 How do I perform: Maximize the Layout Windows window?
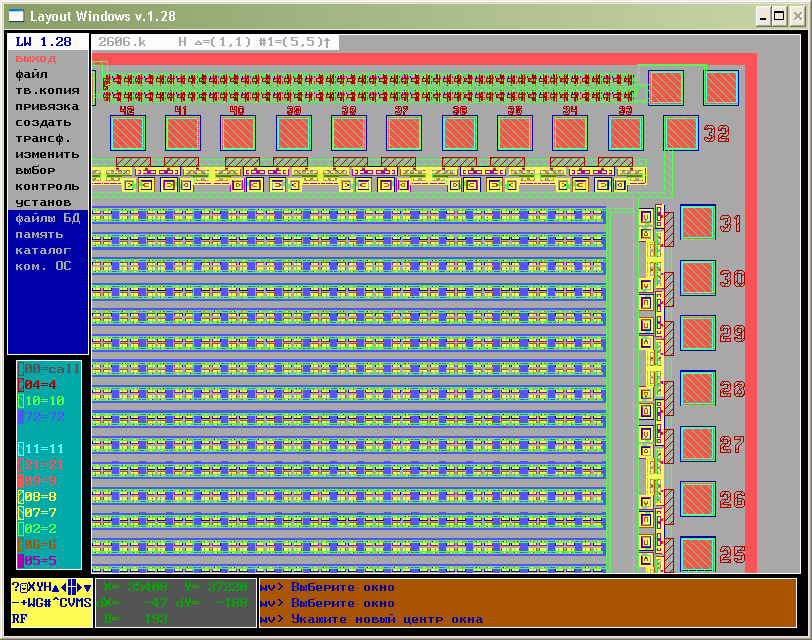tap(779, 17)
